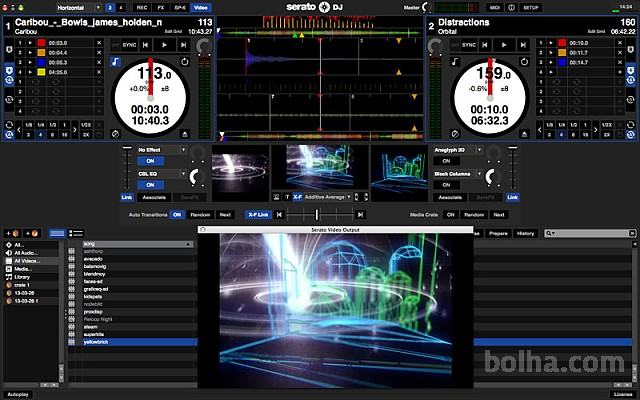Screen dimensions: 640x400
Task: Select the yellowbrick track row
Action: pyautogui.click(x=133, y=342)
